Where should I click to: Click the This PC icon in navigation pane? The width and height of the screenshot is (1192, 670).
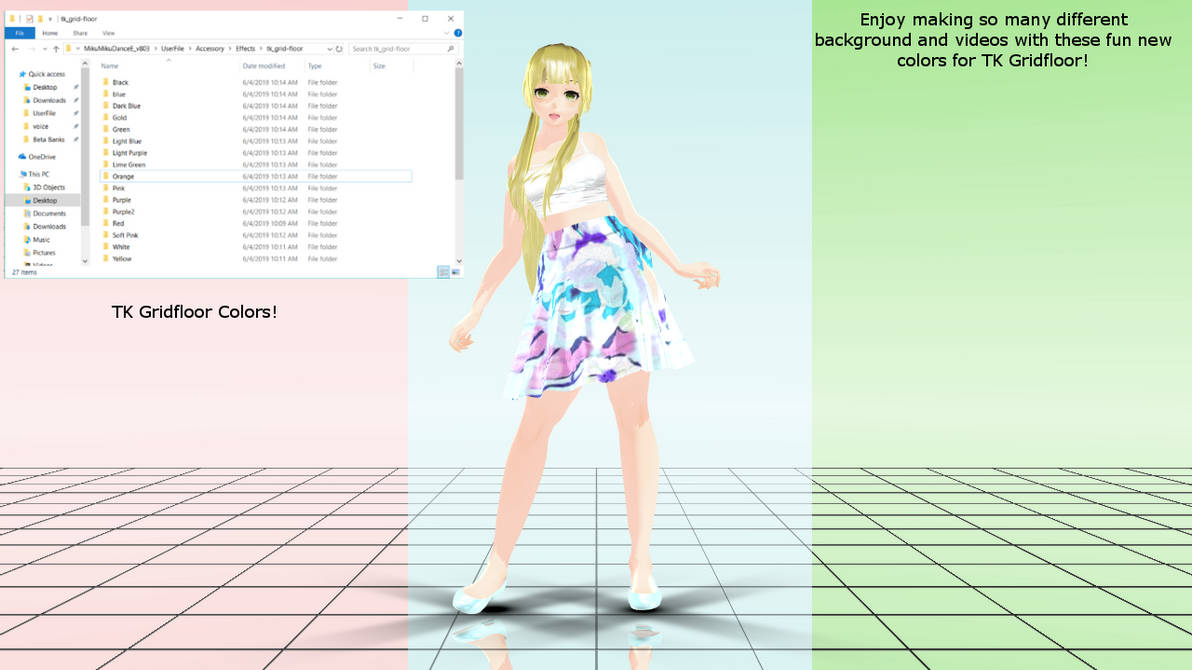22,173
